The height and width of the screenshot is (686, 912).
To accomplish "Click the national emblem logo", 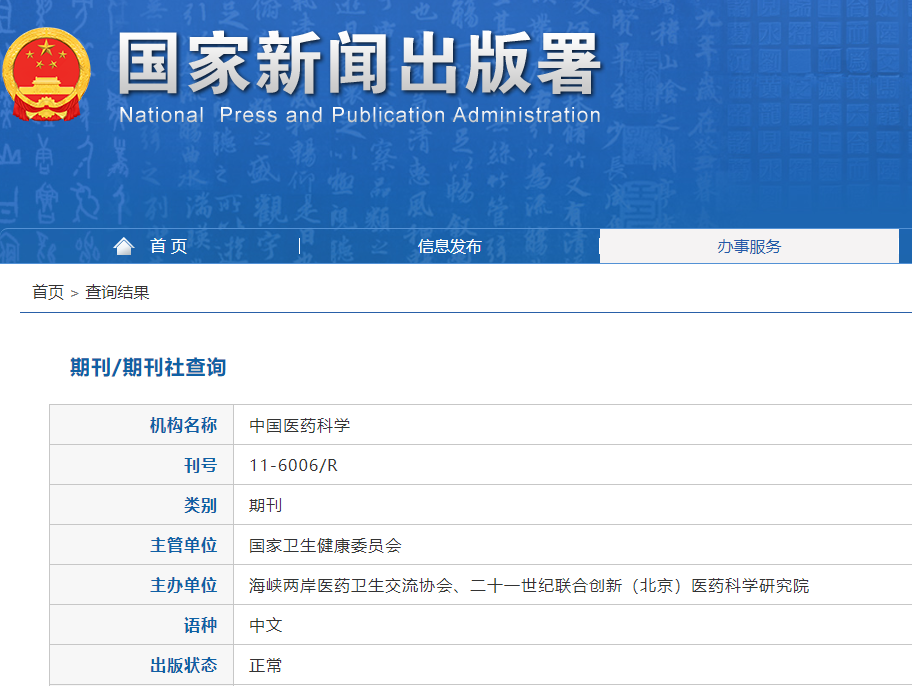I will [47, 74].
